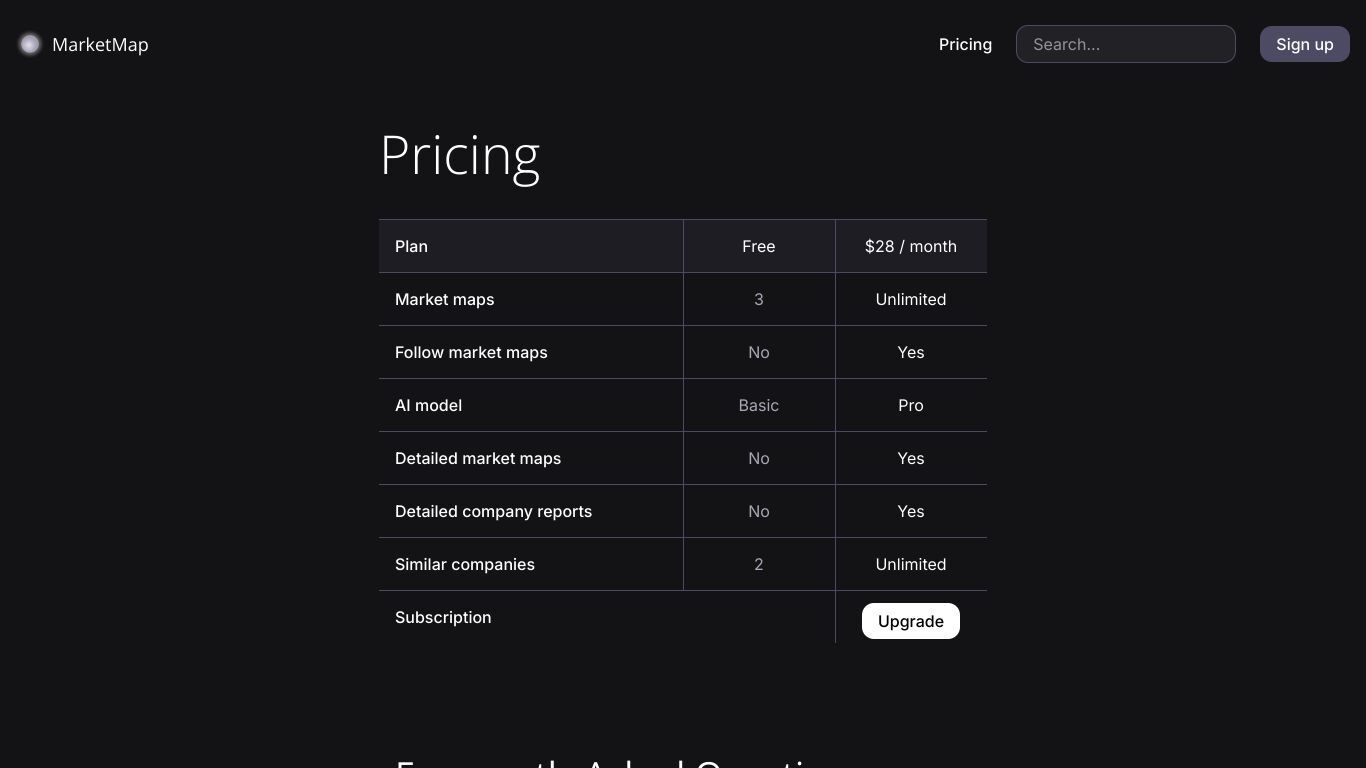The width and height of the screenshot is (1366, 768).
Task: Click the Upgrade subscription button
Action: (x=911, y=621)
